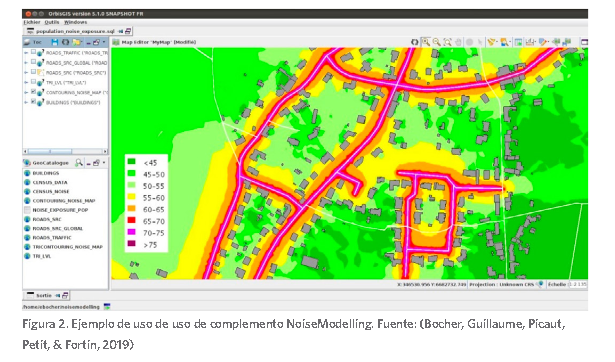The width and height of the screenshot is (615, 362).
Task: Click the previous map extent icon
Action: (556, 42)
